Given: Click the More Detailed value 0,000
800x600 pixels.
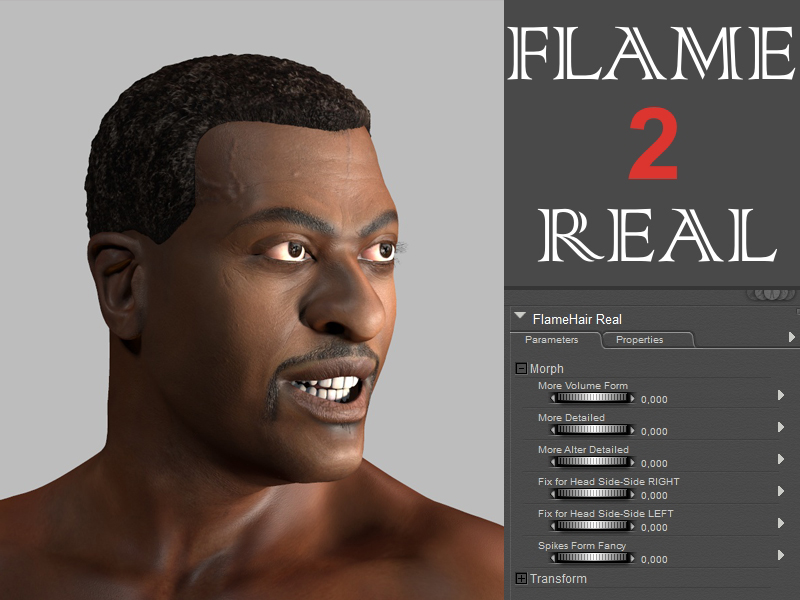Looking at the screenshot, I should coord(654,432).
